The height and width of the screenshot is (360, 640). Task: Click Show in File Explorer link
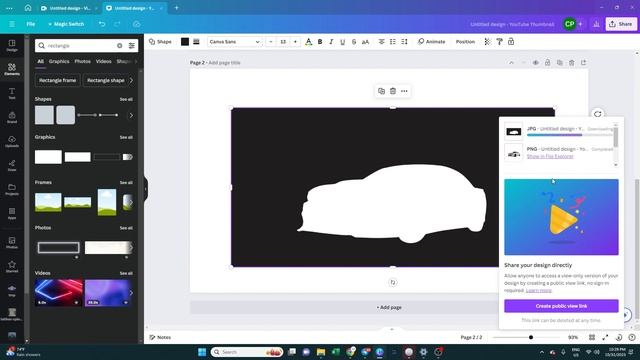coord(550,156)
